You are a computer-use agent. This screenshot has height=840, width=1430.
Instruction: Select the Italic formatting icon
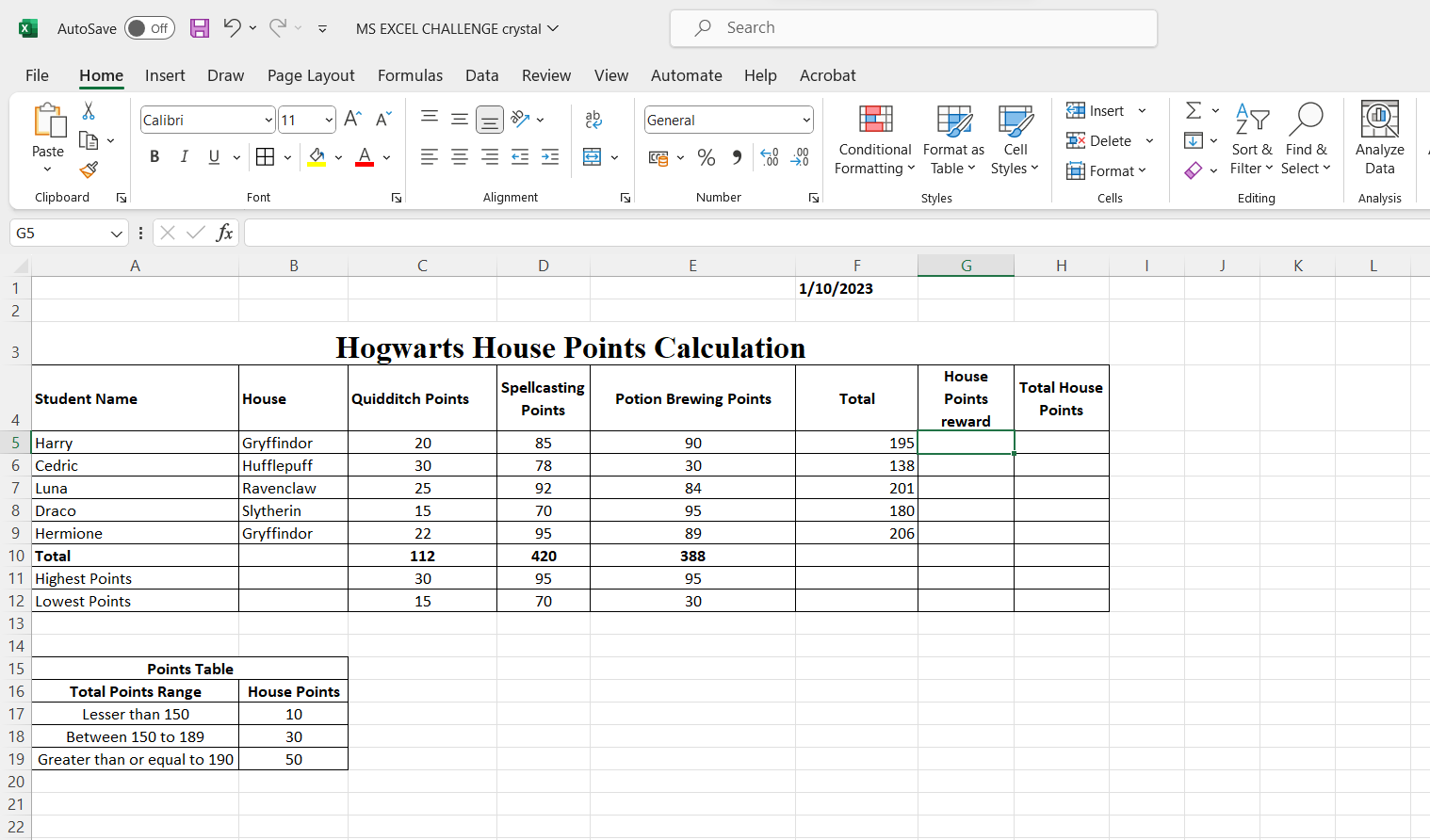[184, 156]
